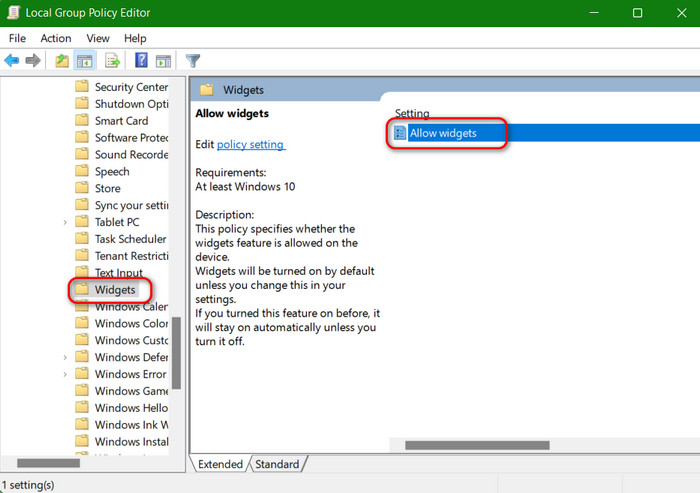Go up one level folder icon
This screenshot has width=700, height=493.
(x=62, y=60)
